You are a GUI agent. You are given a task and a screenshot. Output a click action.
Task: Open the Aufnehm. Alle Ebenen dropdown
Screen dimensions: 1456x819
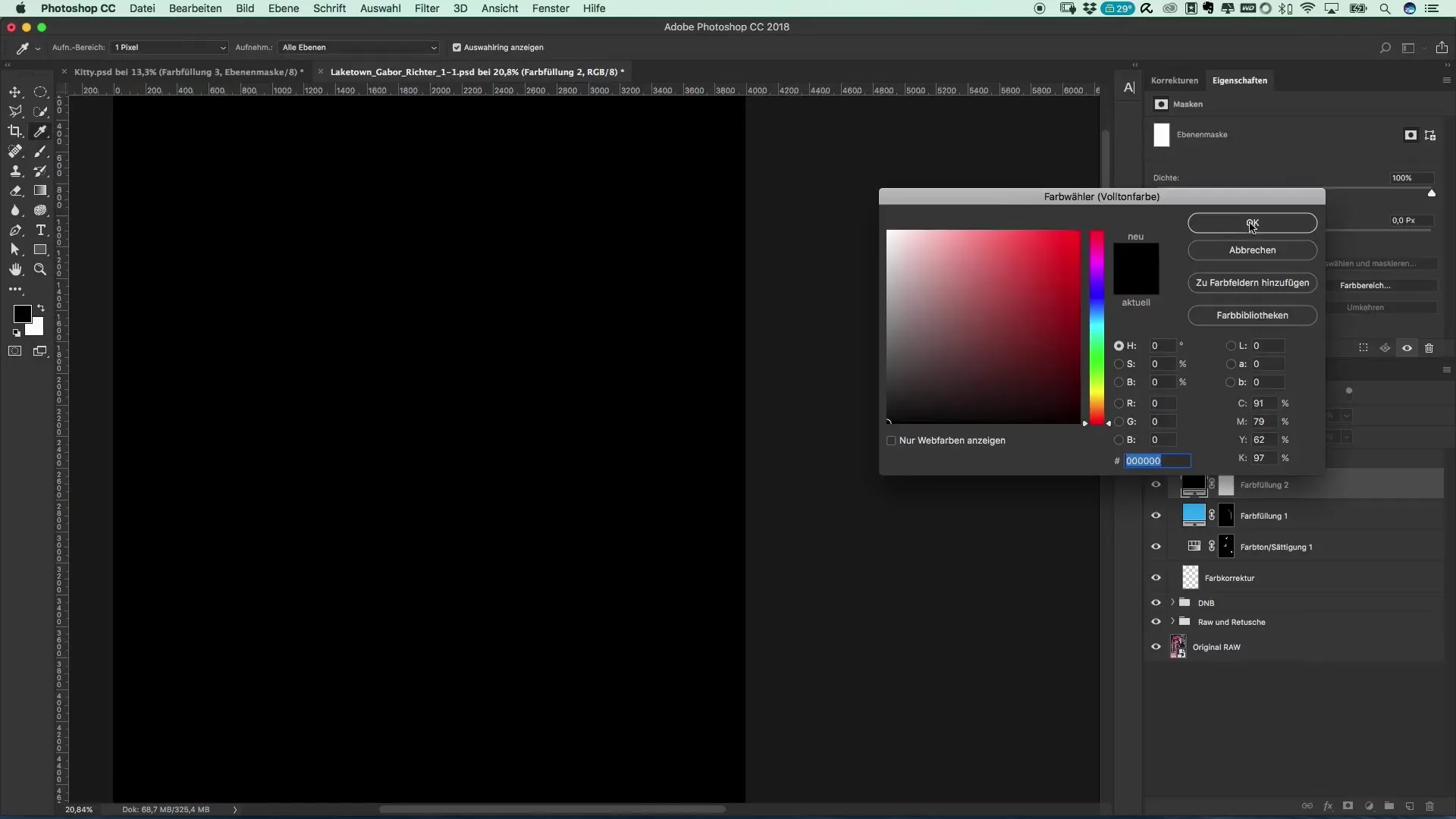pos(358,47)
